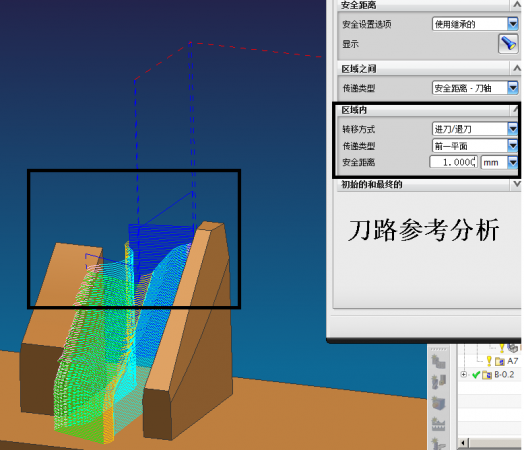Click the A7 folder icon
The height and width of the screenshot is (450, 524).
[500, 361]
